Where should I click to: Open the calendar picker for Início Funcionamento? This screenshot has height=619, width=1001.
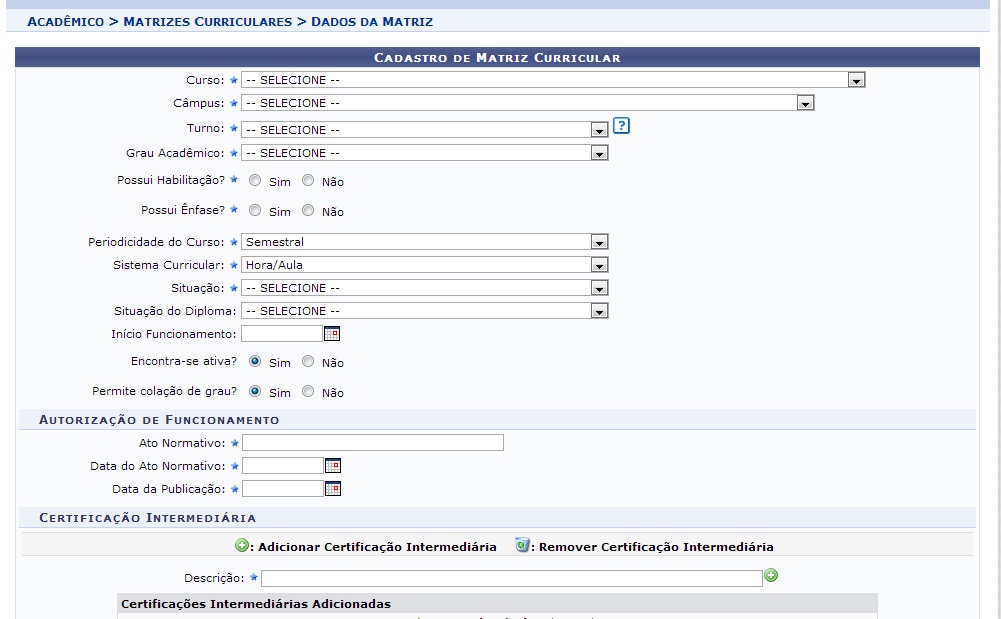(332, 333)
